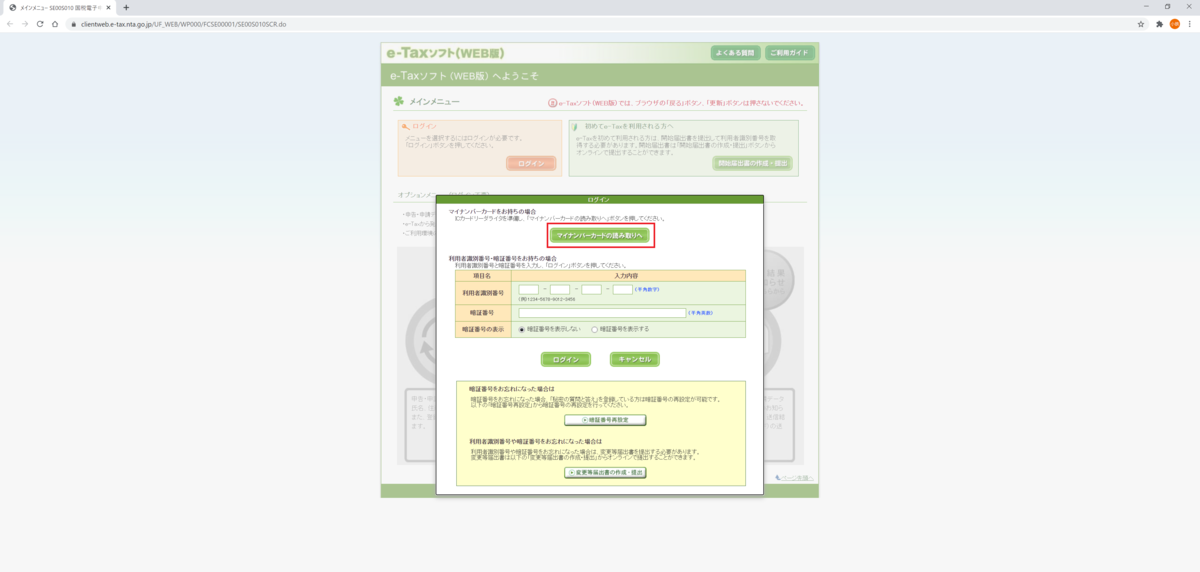Click the green ログイン button in dialog
The height and width of the screenshot is (572, 1200).
[x=566, y=359]
